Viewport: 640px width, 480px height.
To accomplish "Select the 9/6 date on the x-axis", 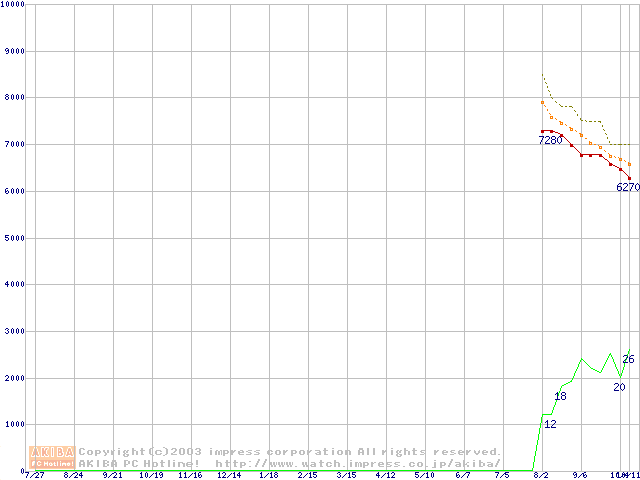I will (581, 475).
